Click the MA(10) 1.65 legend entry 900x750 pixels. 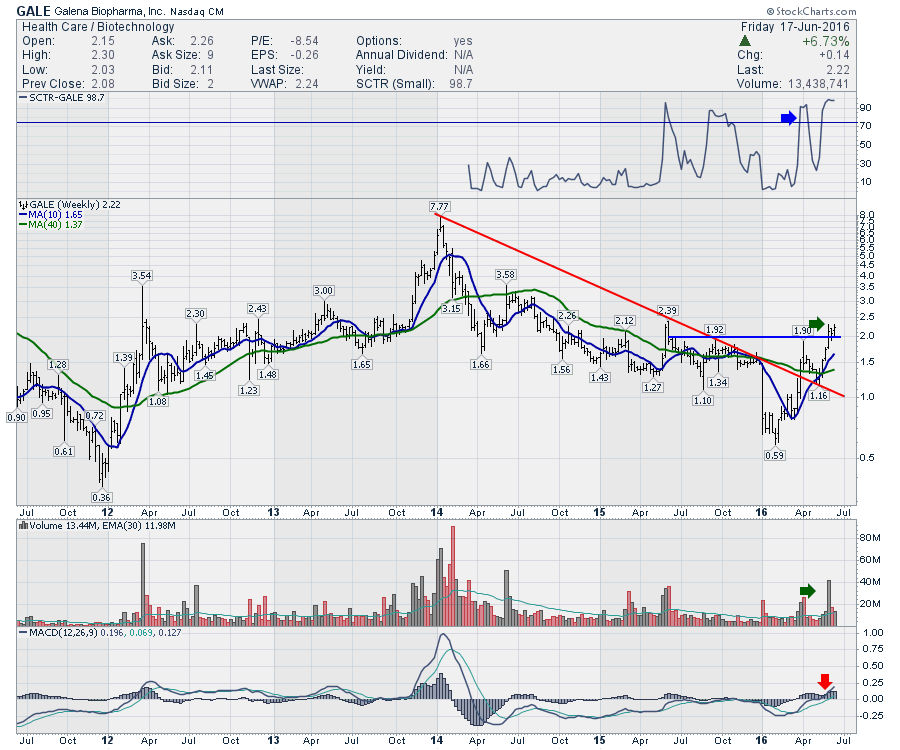[55, 215]
